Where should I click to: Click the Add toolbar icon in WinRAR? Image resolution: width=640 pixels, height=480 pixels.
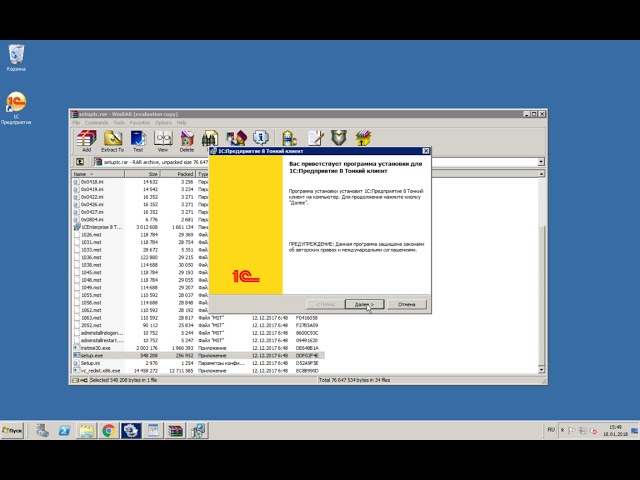pyautogui.click(x=87, y=141)
